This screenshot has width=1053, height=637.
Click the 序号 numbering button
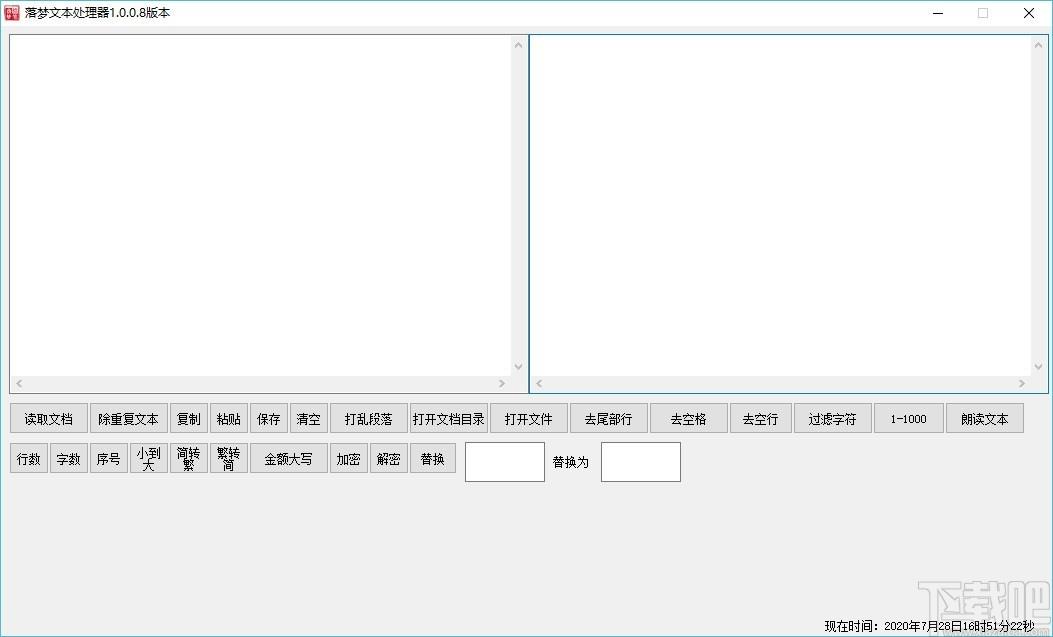109,458
